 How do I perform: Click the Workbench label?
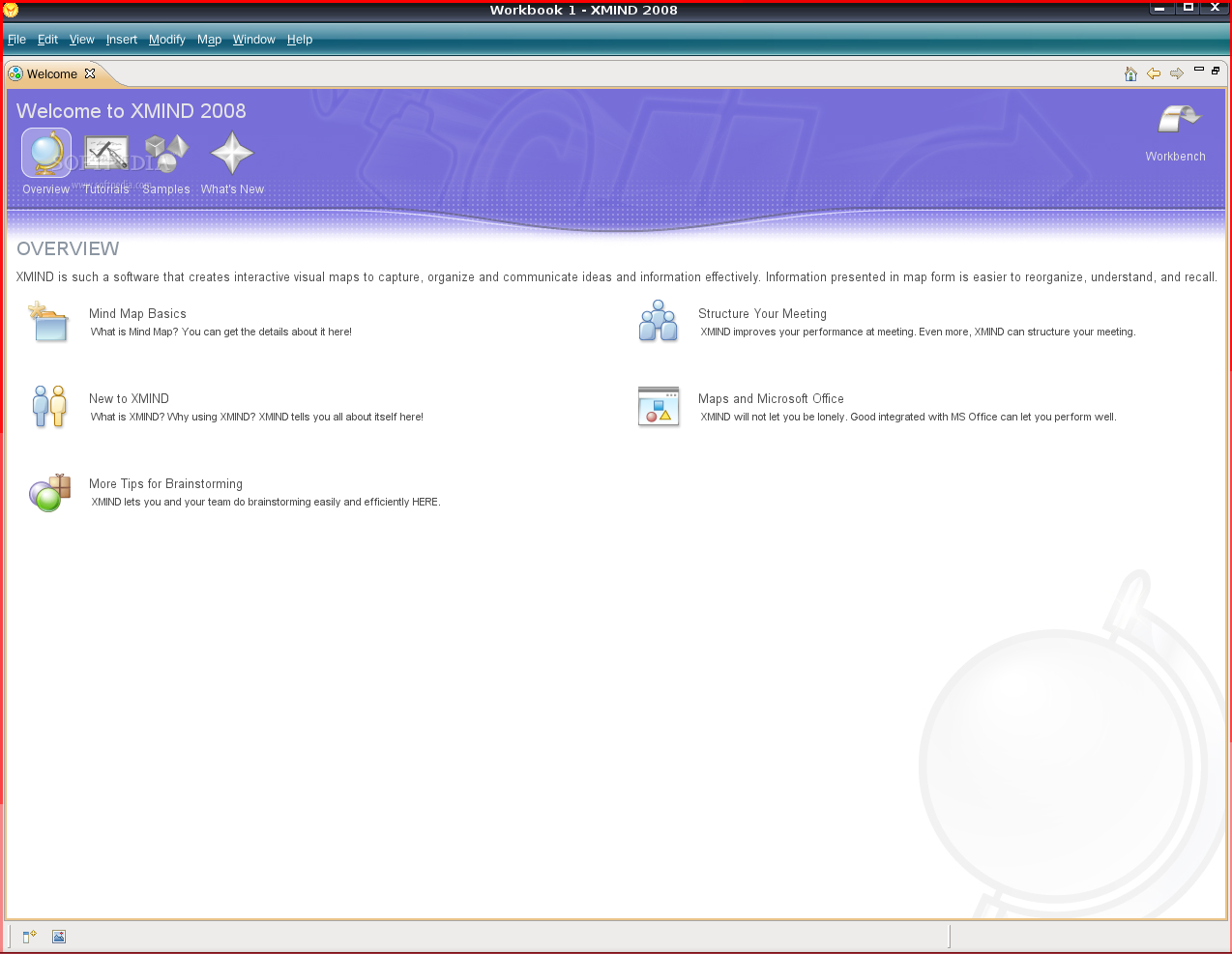tap(1175, 157)
